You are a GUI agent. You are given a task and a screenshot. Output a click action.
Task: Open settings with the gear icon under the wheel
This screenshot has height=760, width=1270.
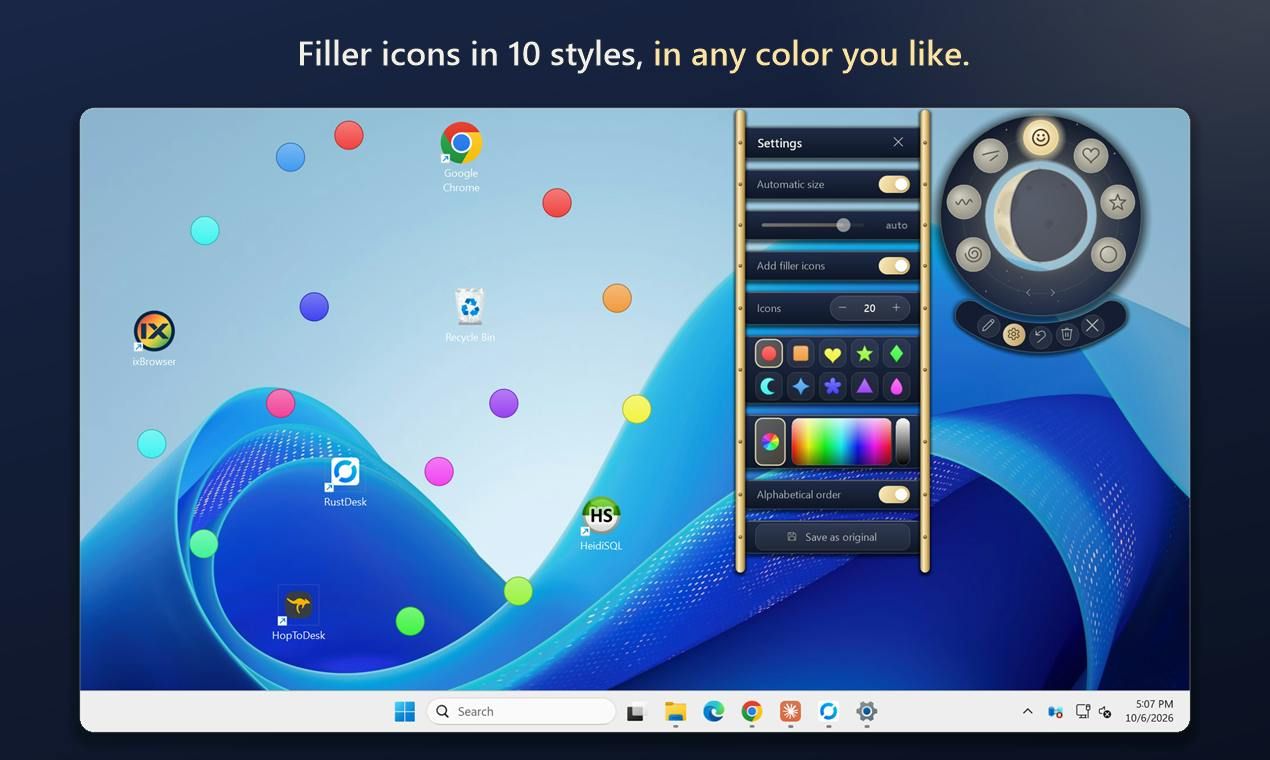pyautogui.click(x=1014, y=334)
